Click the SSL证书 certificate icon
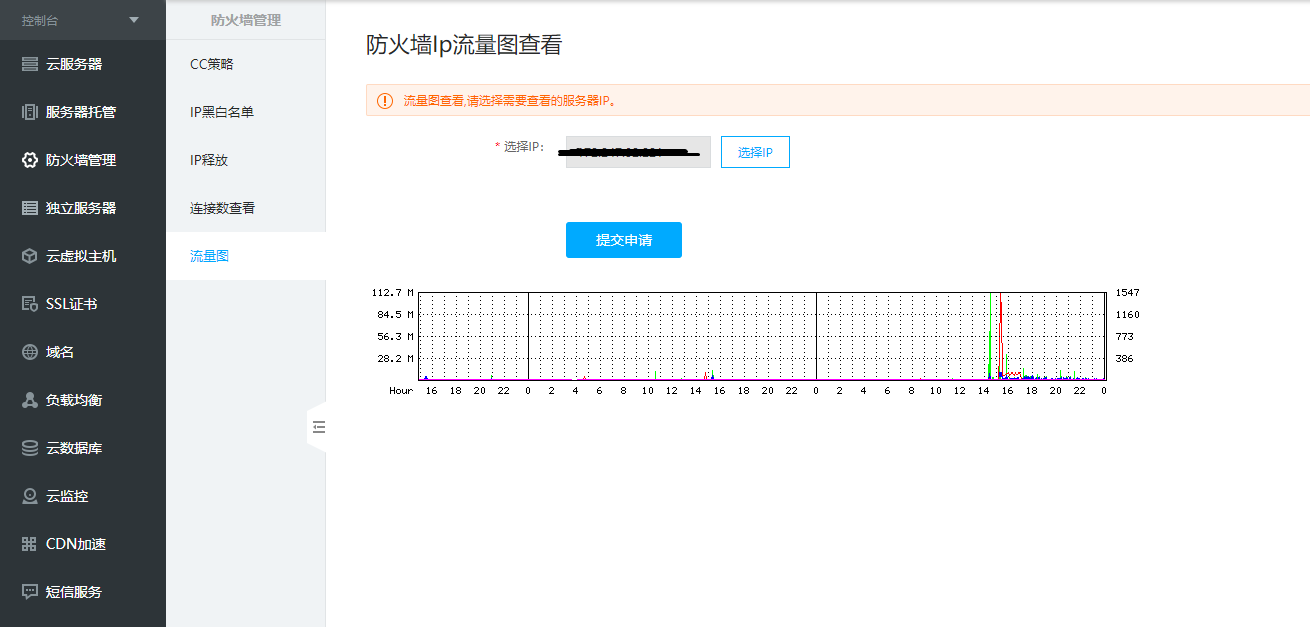This screenshot has height=627, width=1310. click(30, 304)
